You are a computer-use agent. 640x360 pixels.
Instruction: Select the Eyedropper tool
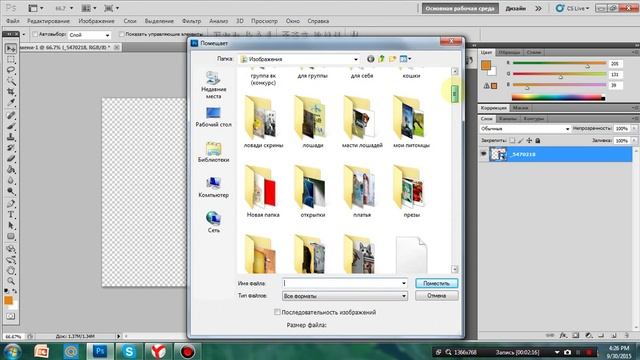pos(11,102)
